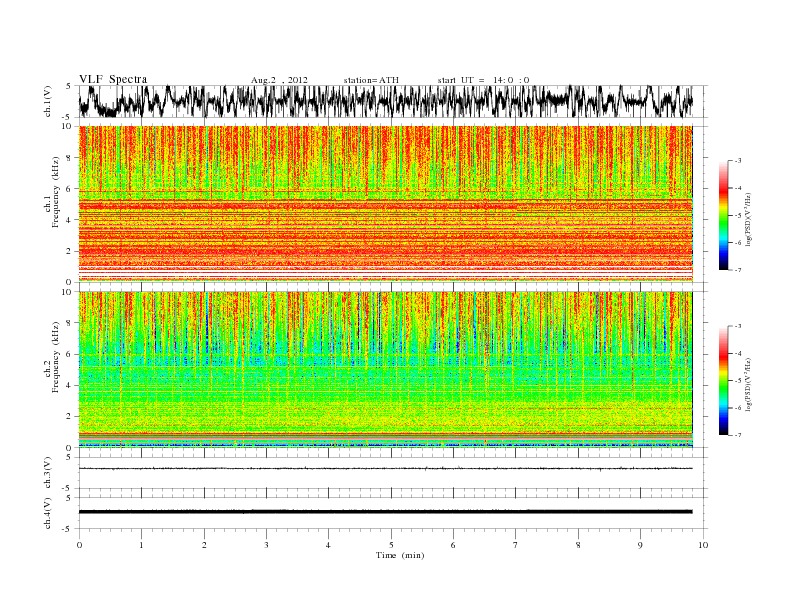The image size is (792, 612).
Task: Click the ch.2 spectrogram color bar
Action: (723, 380)
